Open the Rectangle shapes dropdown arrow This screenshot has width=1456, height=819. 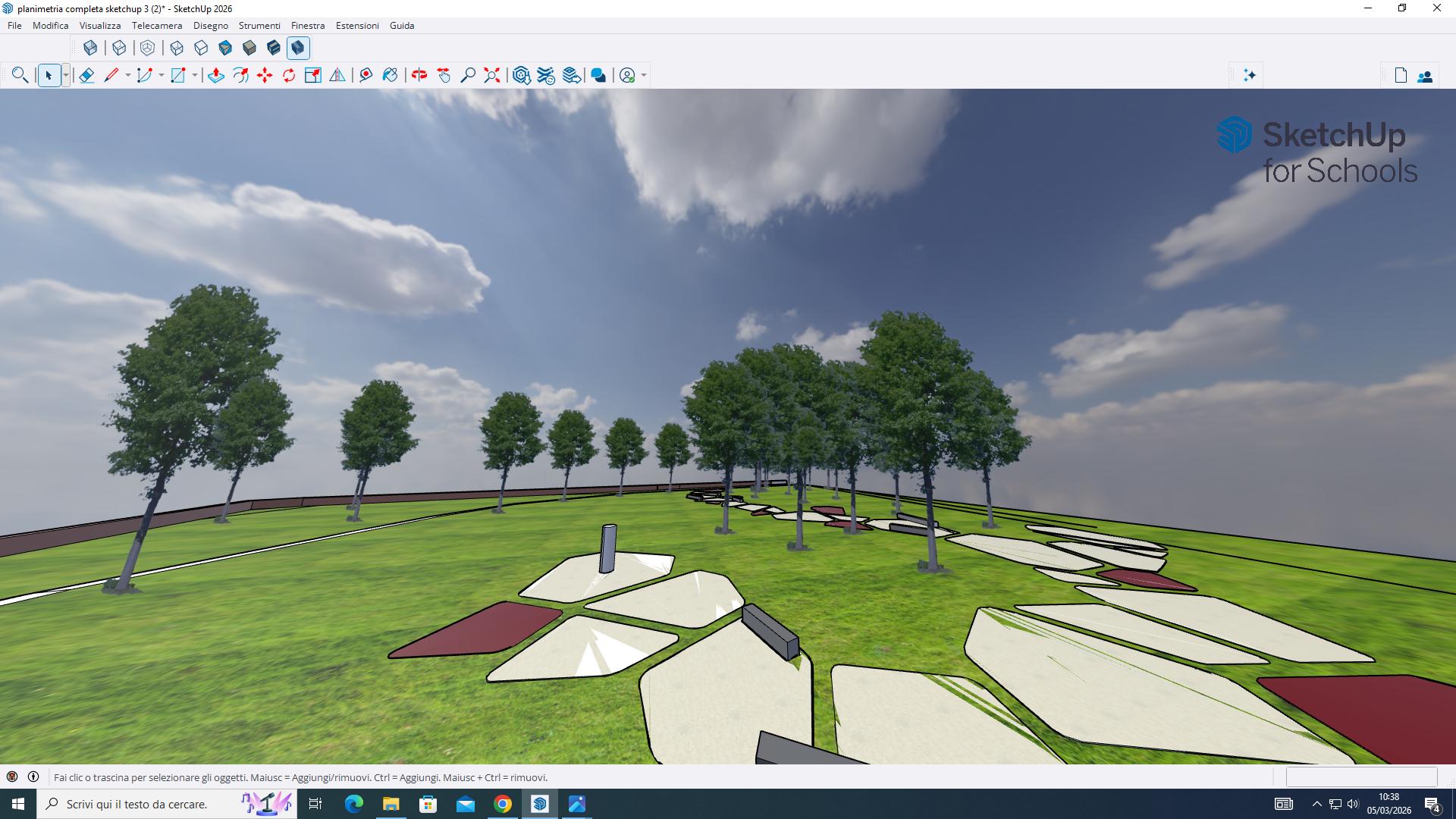tap(195, 75)
